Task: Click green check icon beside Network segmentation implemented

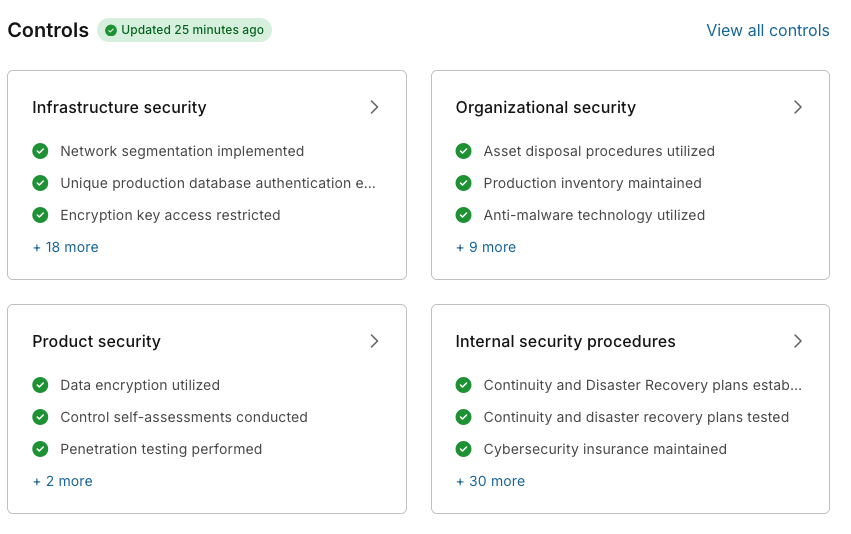Action: 40,151
